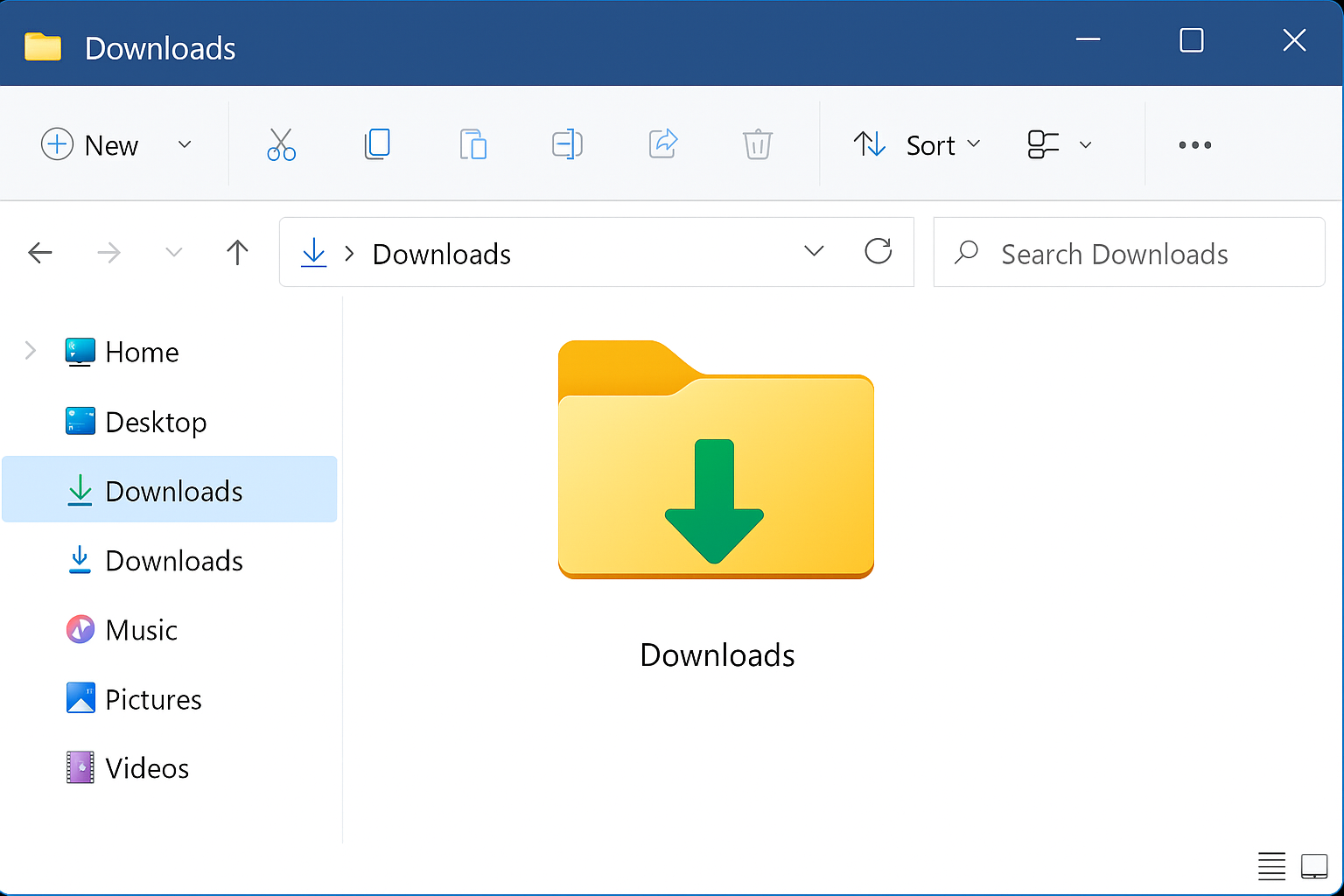Go up one folder level
The image size is (1344, 896).
pyautogui.click(x=237, y=253)
